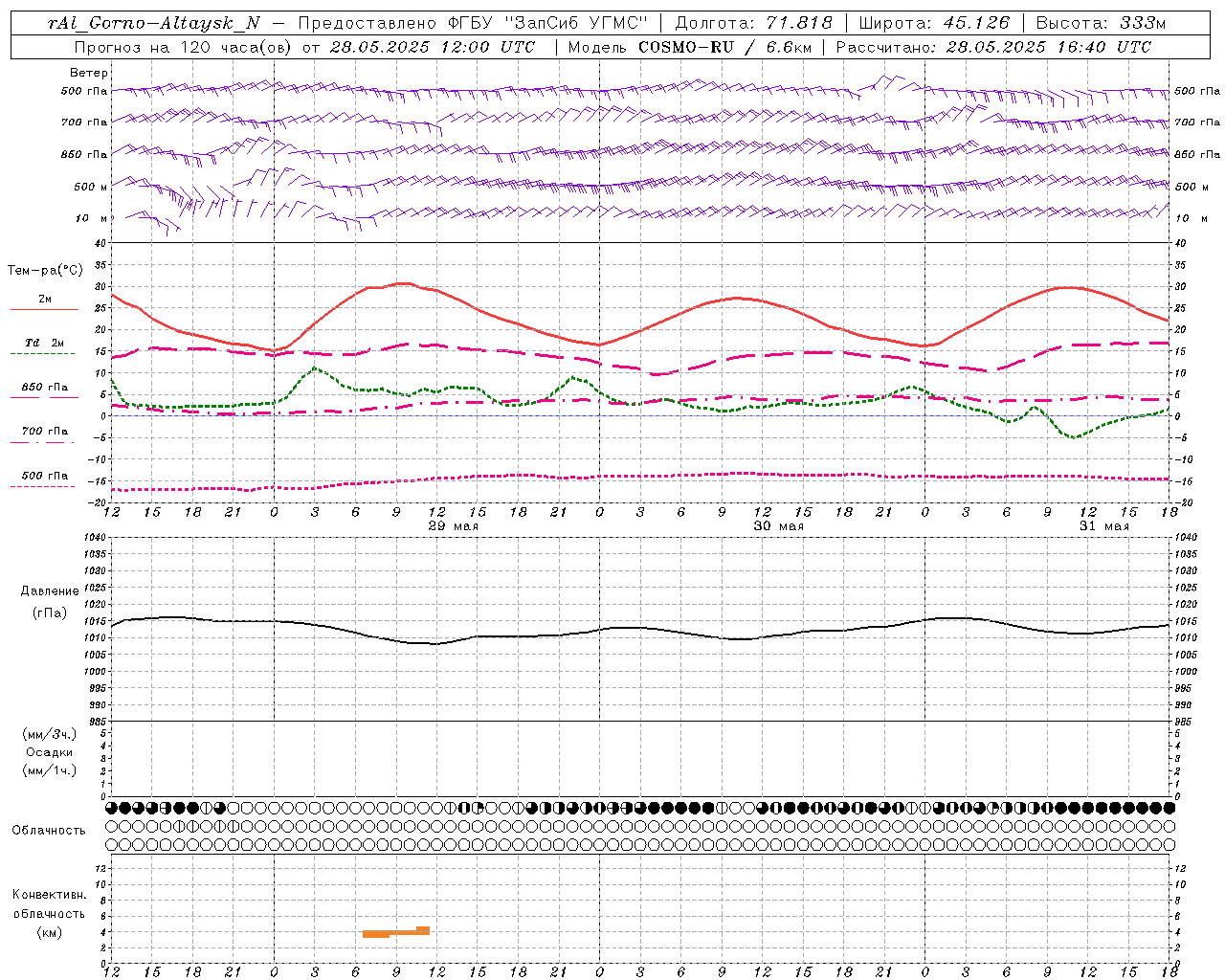Click the 500 м wind level label on left
The width and height of the screenshot is (1225, 980).
91,187
